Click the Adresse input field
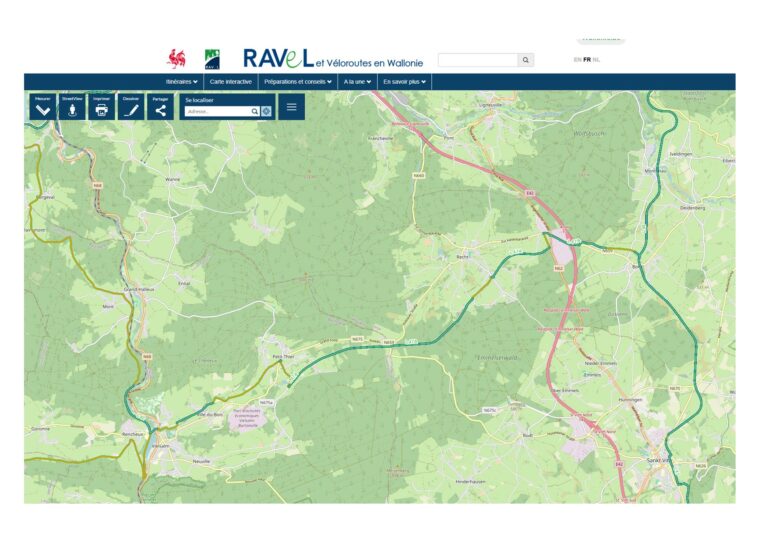This screenshot has height=543, width=768. pos(217,112)
